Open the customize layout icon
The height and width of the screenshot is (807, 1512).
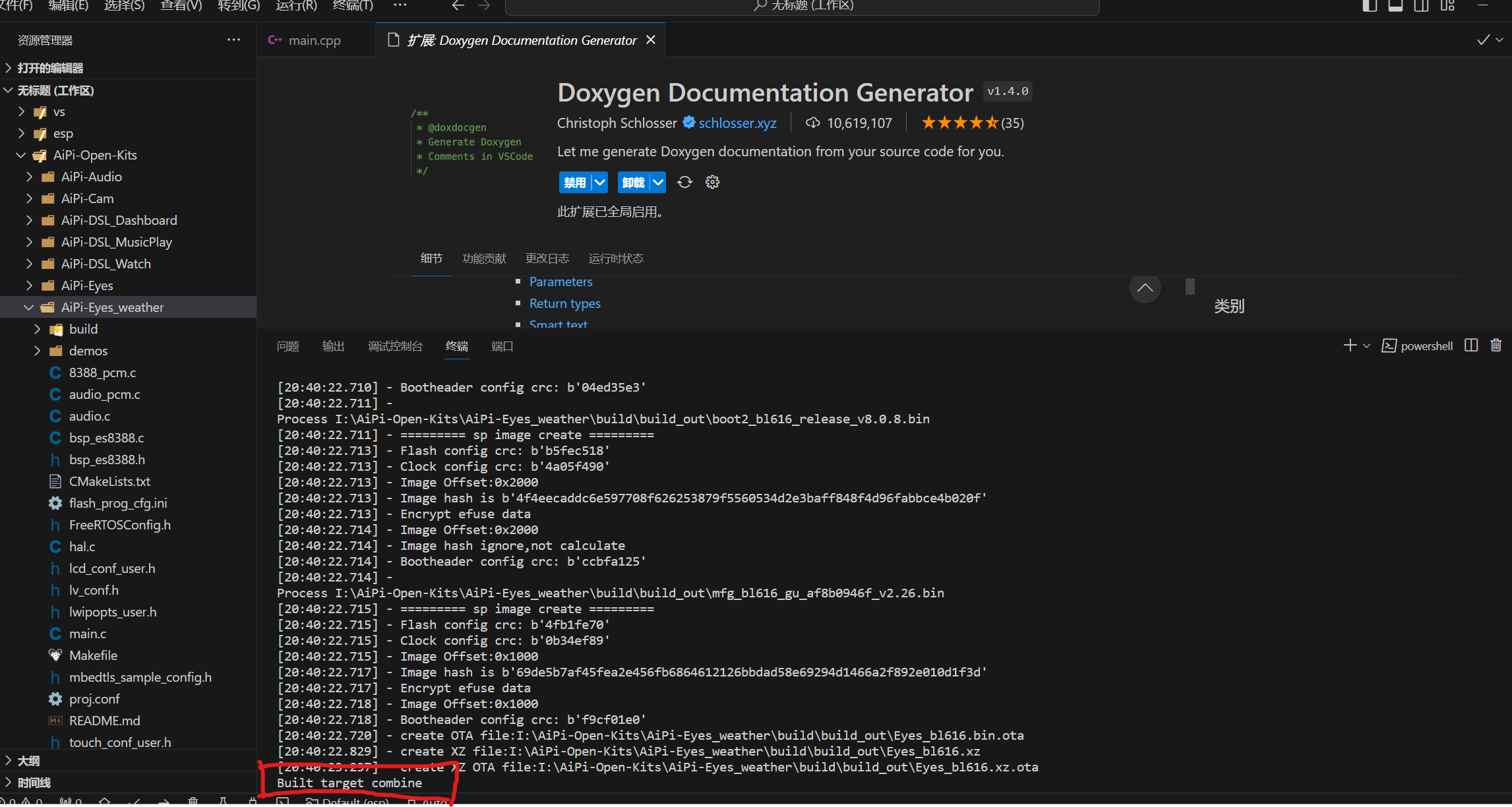[x=1447, y=5]
